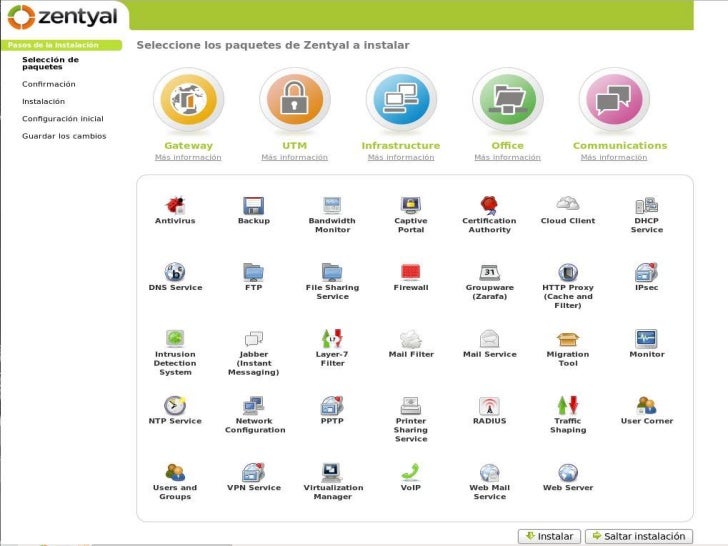Go to the Confirmación step
The height and width of the screenshot is (546, 728).
(49, 84)
